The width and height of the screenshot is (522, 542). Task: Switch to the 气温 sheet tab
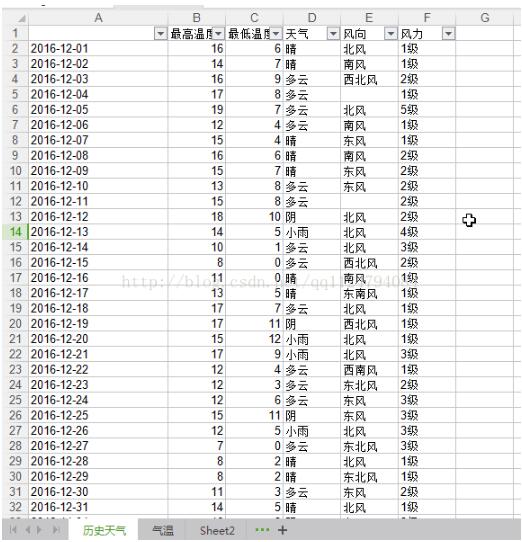click(x=162, y=530)
